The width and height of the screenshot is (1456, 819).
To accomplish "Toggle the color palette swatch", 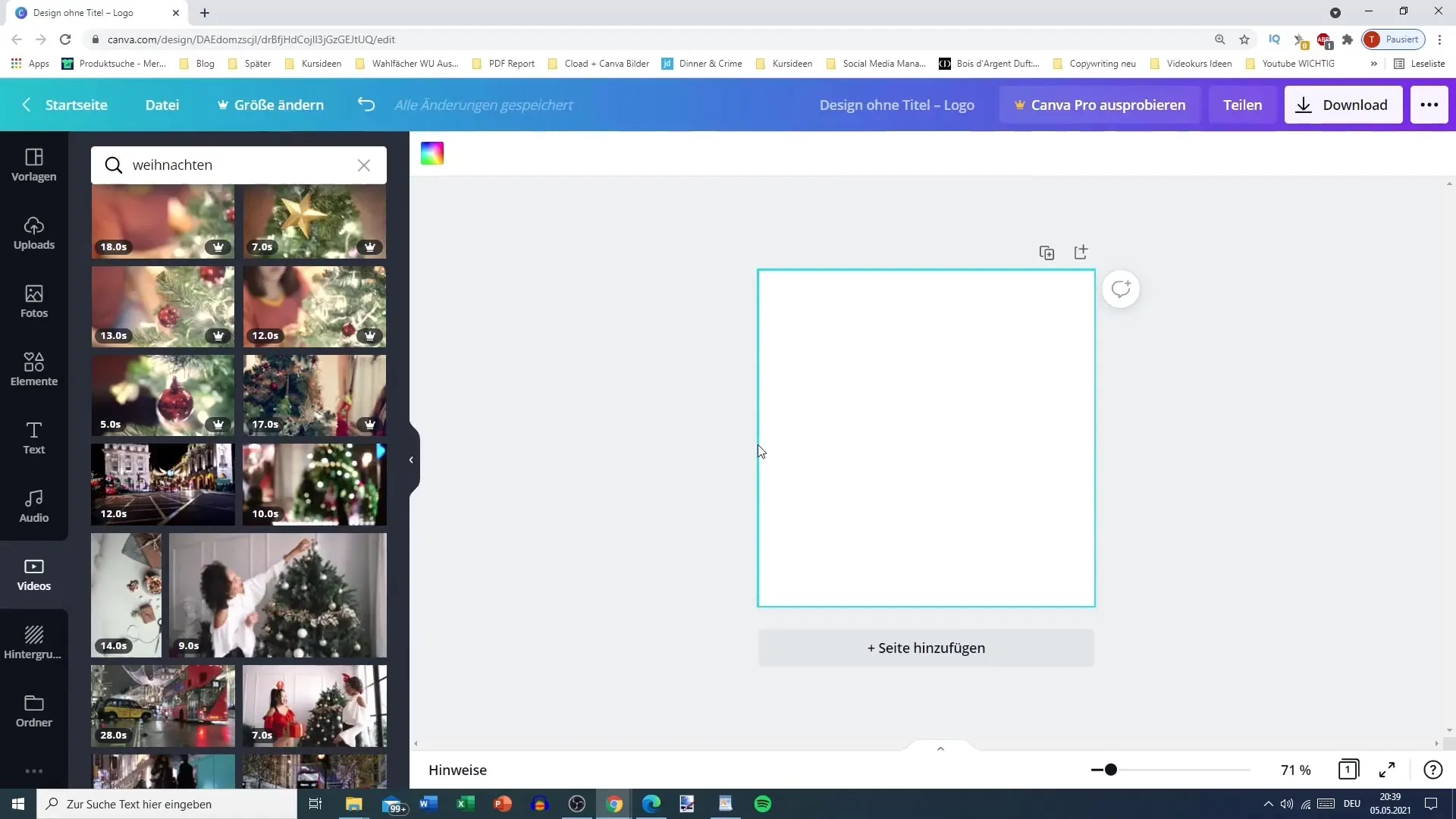I will pos(432,152).
